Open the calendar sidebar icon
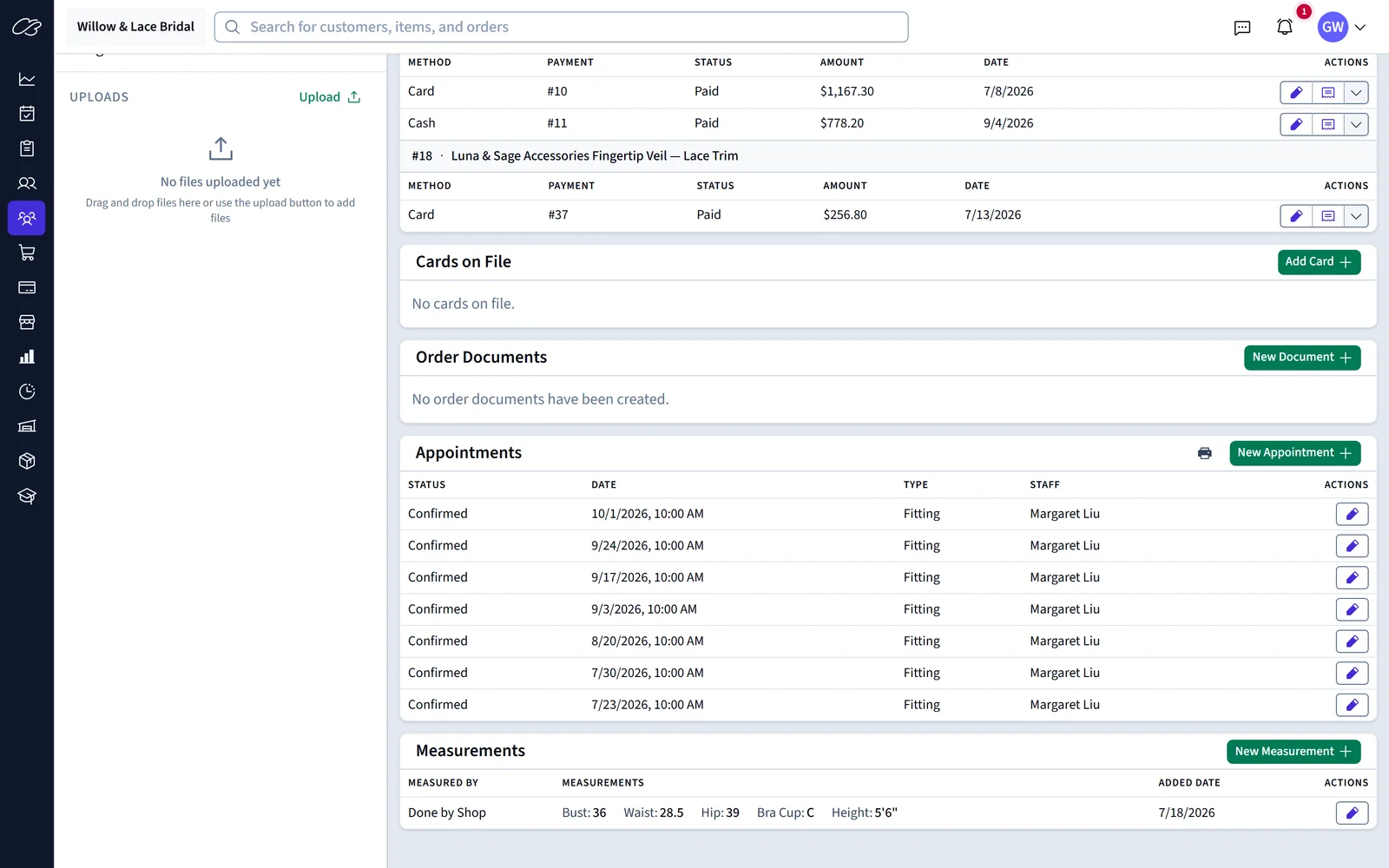The height and width of the screenshot is (868, 1389). (27, 114)
